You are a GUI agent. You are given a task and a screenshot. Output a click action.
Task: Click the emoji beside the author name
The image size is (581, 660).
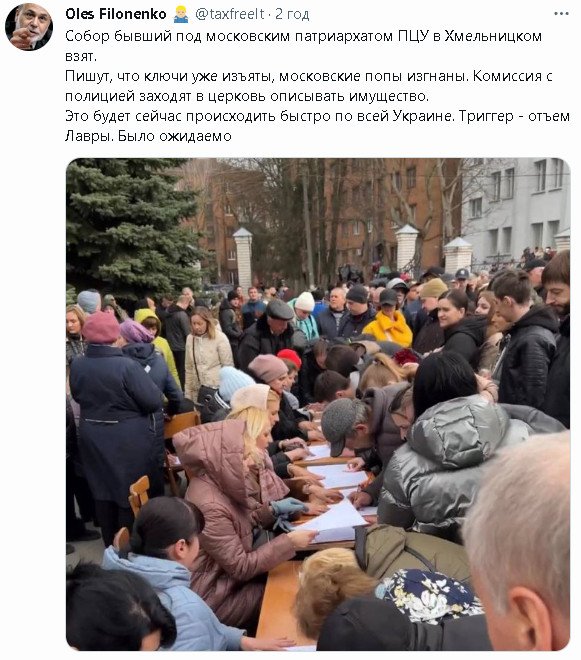point(181,14)
